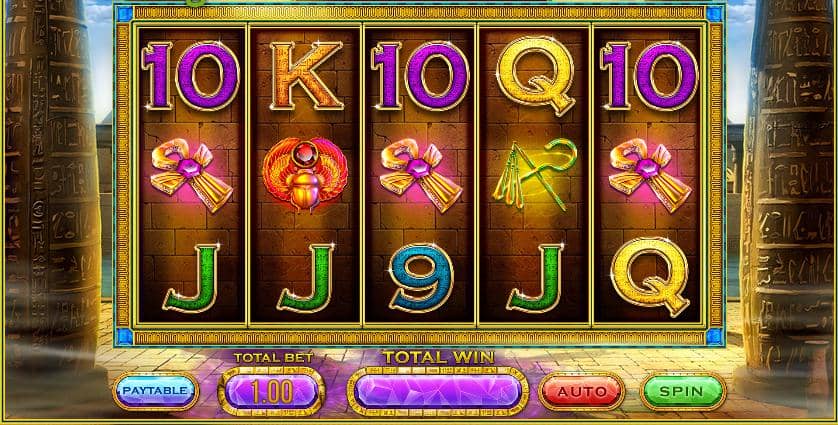Click the pink knot amulet on third reel
Image resolution: width=838 pixels, height=425 pixels.
click(x=421, y=175)
